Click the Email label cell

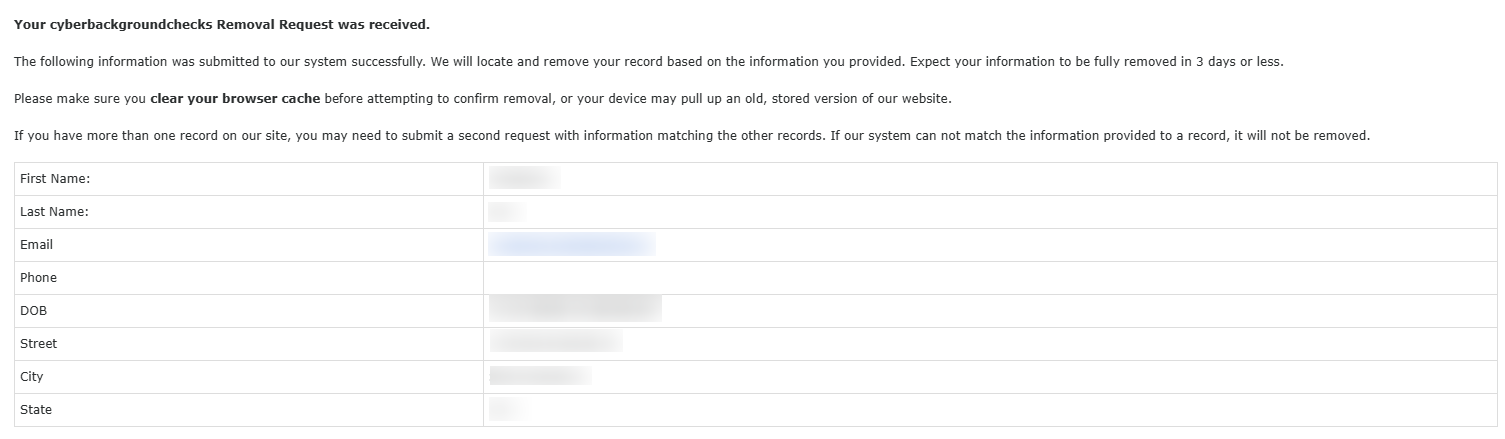click(x=249, y=245)
